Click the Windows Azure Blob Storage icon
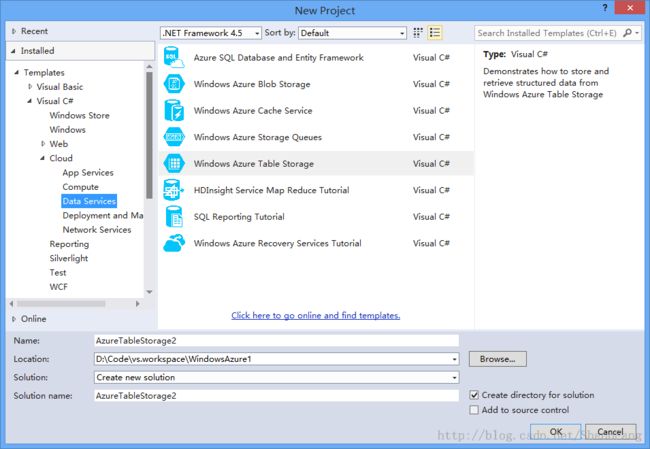 pyautogui.click(x=174, y=84)
